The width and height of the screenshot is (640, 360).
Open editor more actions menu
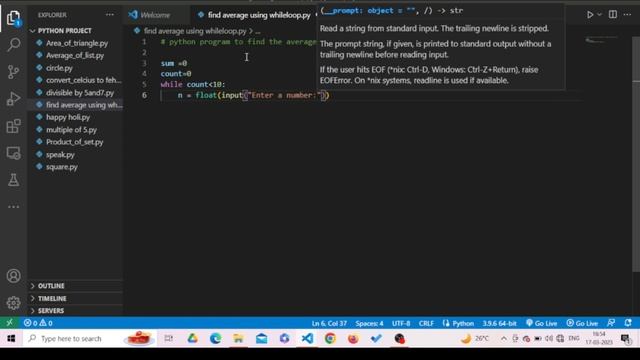point(627,15)
